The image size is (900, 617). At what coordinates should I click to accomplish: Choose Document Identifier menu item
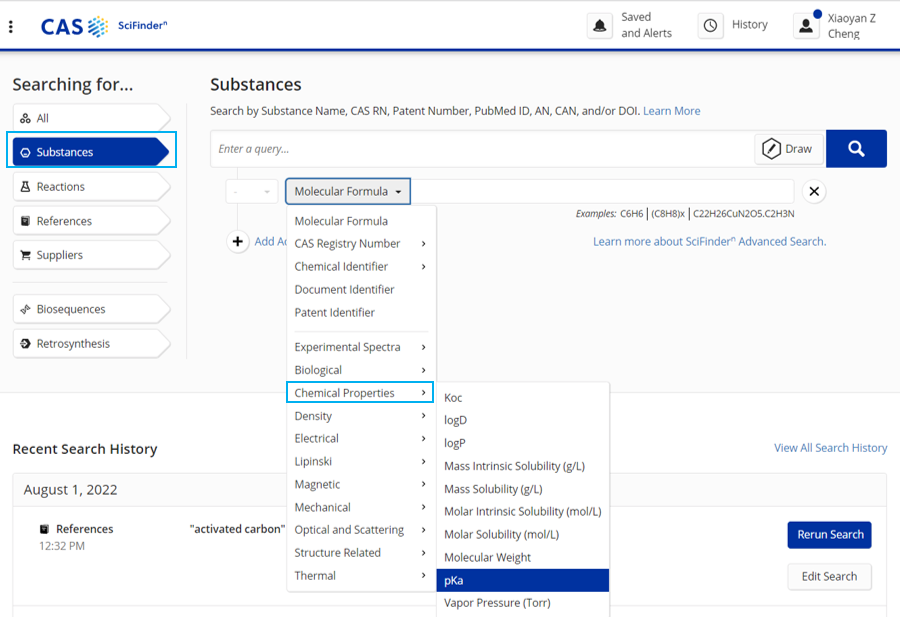361,290
